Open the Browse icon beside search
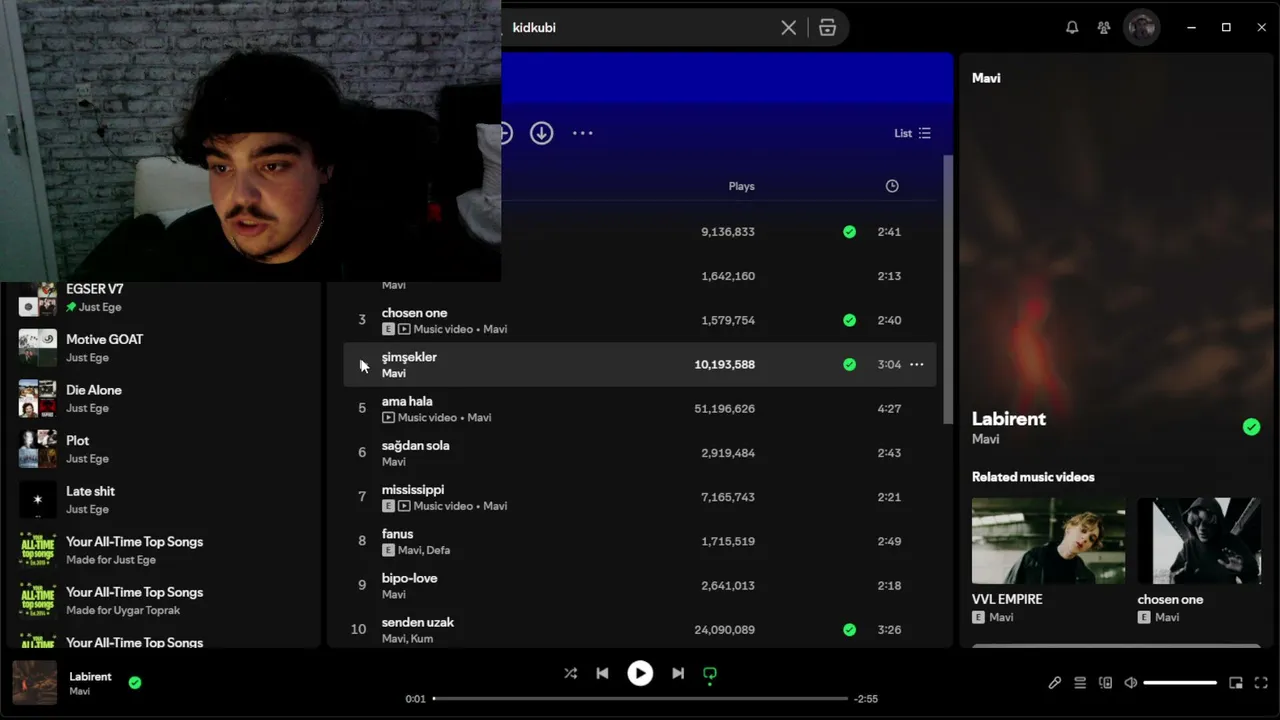The height and width of the screenshot is (720, 1280). click(x=827, y=28)
